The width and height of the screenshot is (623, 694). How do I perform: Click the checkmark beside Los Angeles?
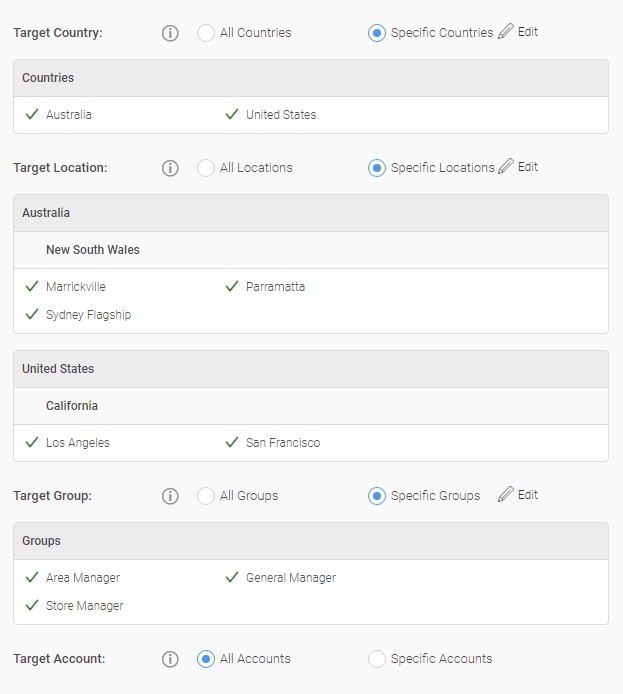click(32, 442)
